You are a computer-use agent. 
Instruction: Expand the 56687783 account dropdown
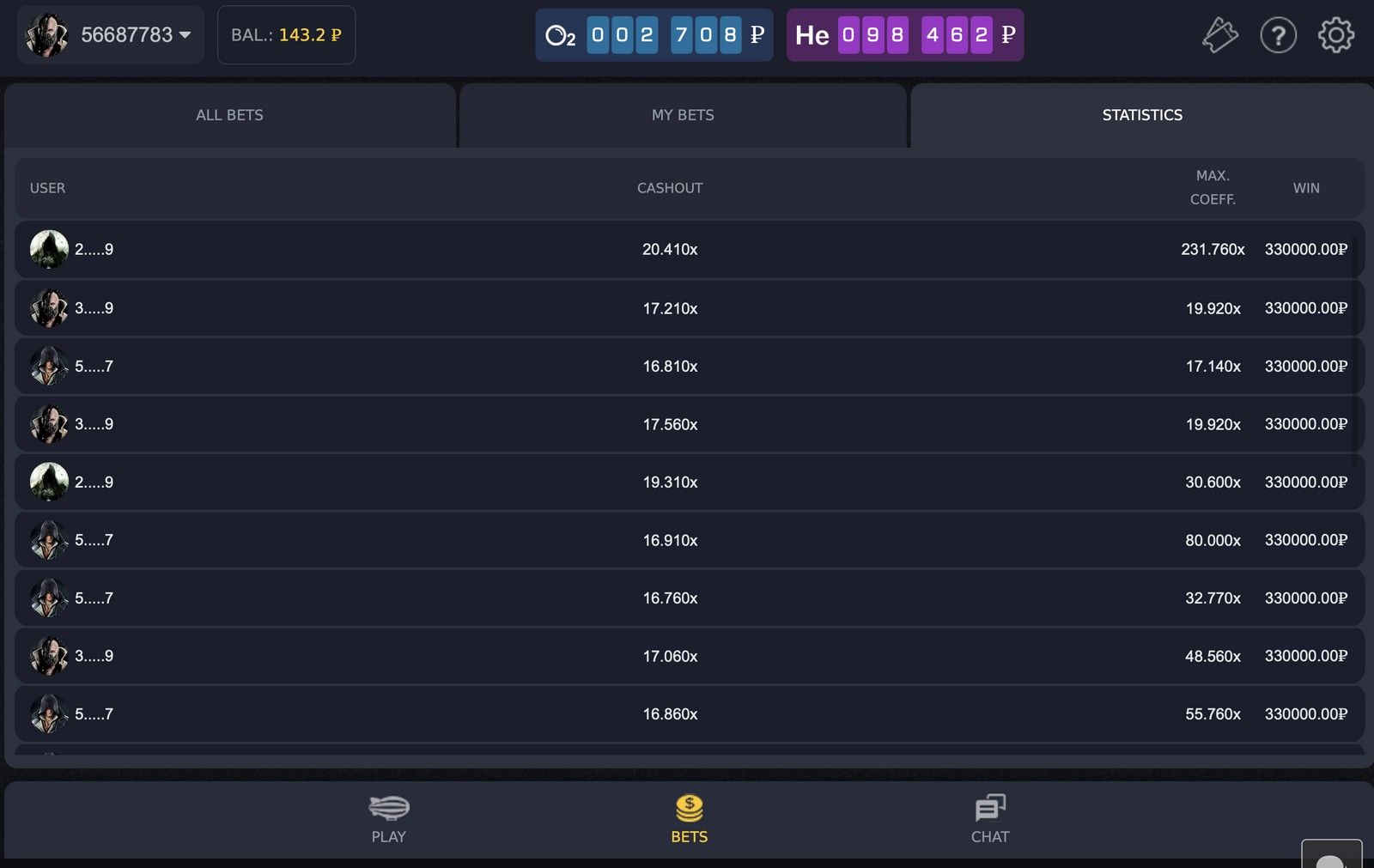tap(185, 35)
